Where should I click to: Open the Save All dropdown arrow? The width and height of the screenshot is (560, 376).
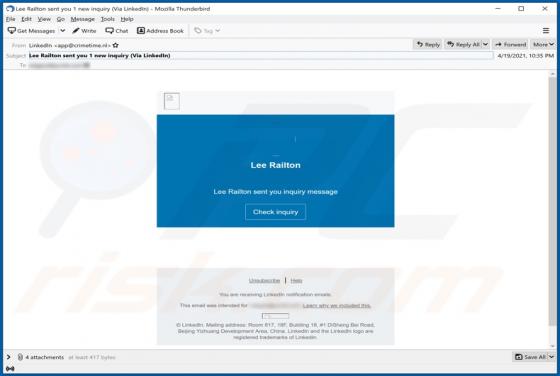(x=551, y=357)
